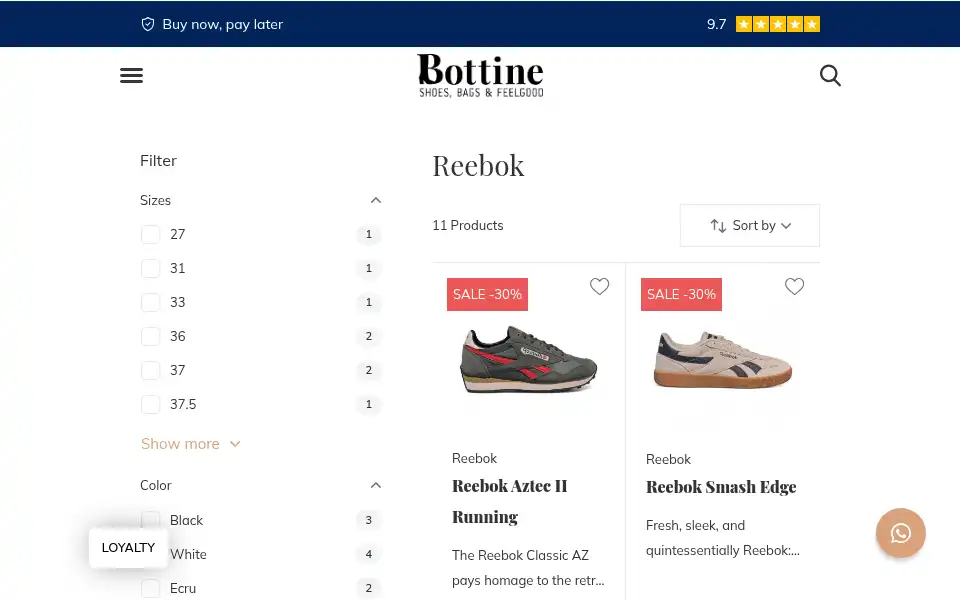Add Reebok Aztec II to wishlist heart
The height and width of the screenshot is (600, 960).
599,286
